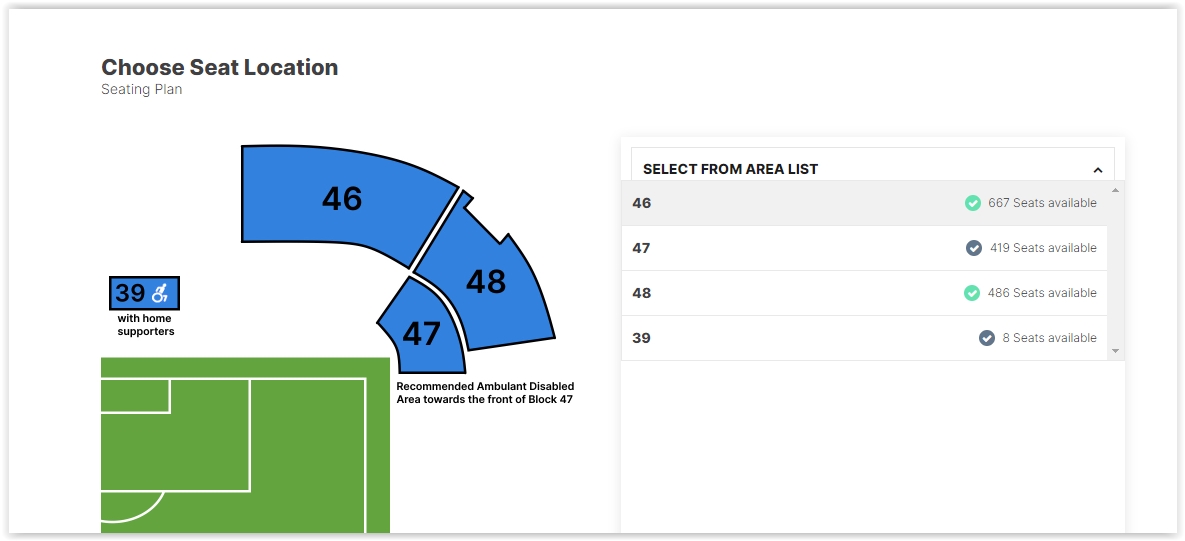Choose area 47 row in the list
1185x541 pixels.
[865, 248]
